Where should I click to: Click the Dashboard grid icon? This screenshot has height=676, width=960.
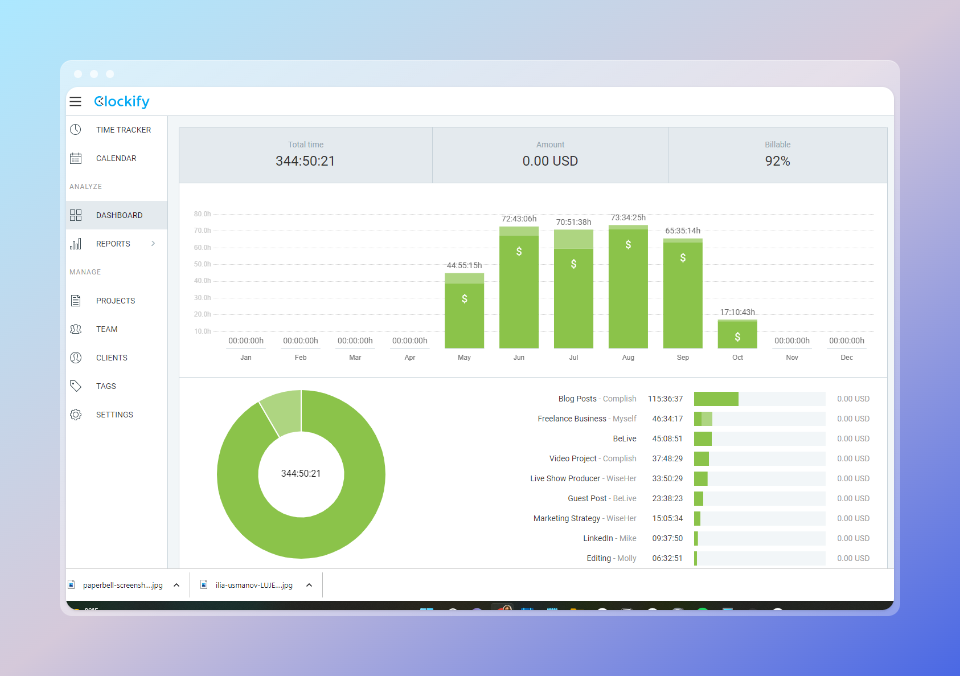(x=76, y=214)
